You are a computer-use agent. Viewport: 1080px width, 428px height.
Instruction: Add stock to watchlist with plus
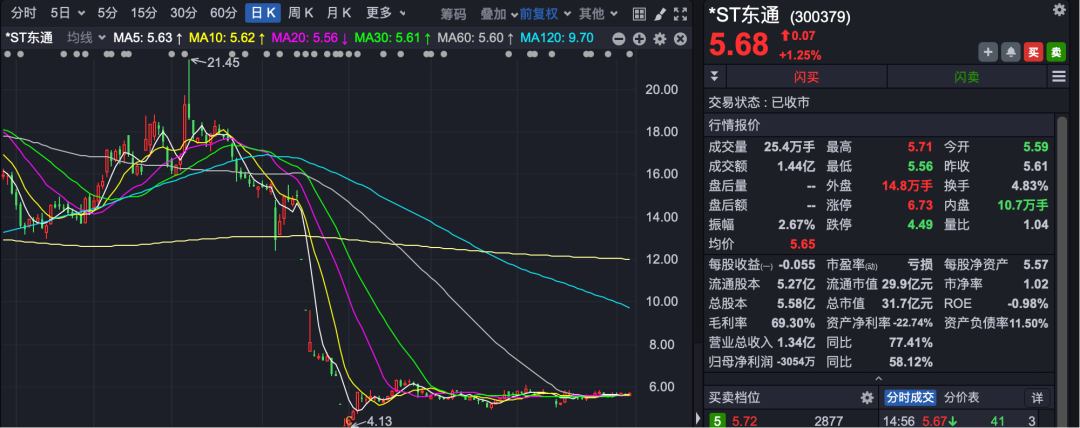click(x=988, y=52)
